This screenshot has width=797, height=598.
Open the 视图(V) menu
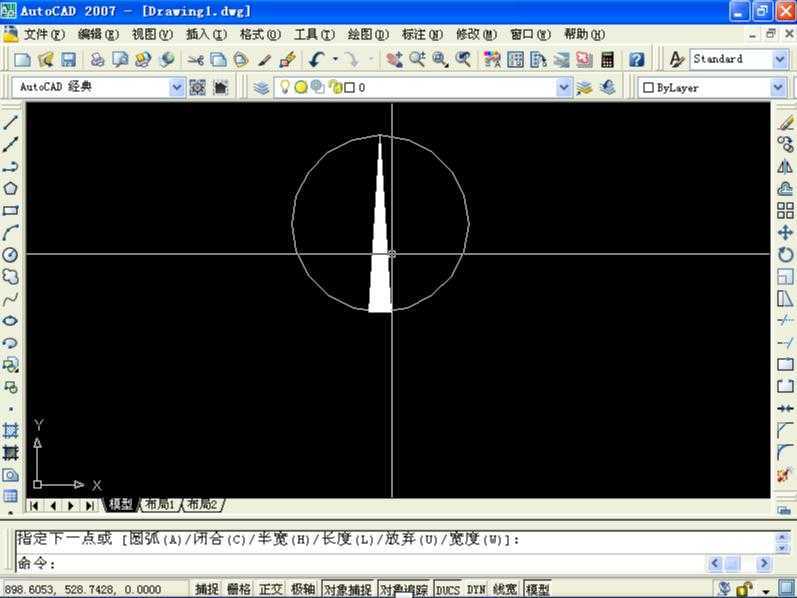tap(152, 34)
